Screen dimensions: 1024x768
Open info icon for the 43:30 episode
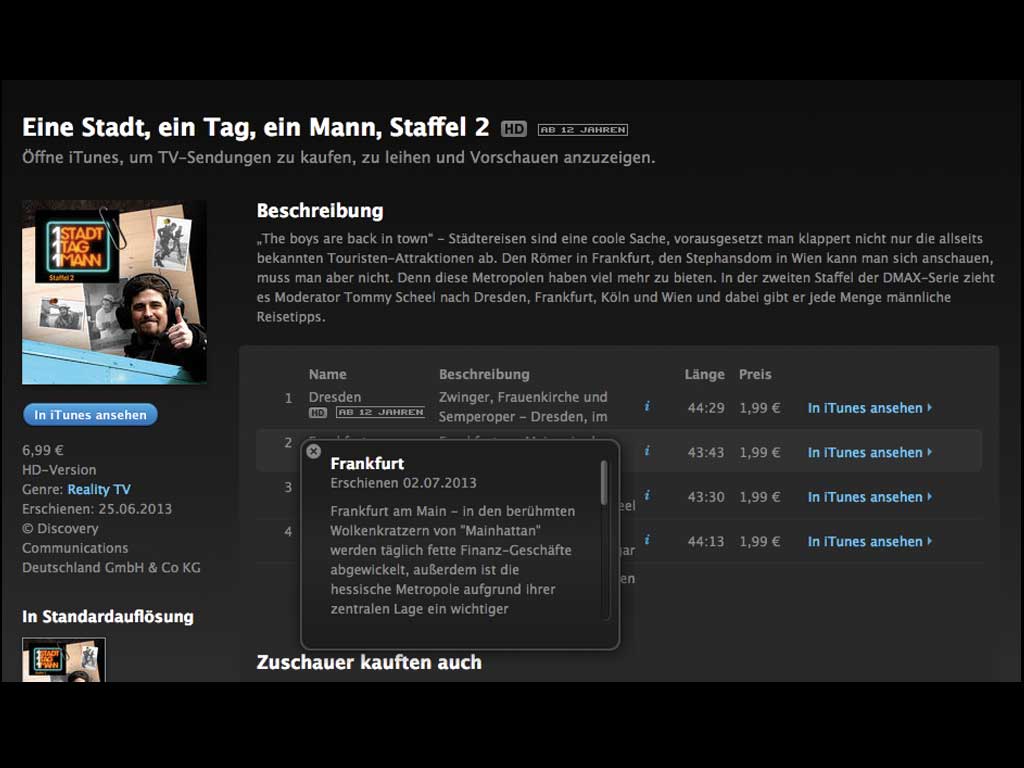pyautogui.click(x=647, y=496)
